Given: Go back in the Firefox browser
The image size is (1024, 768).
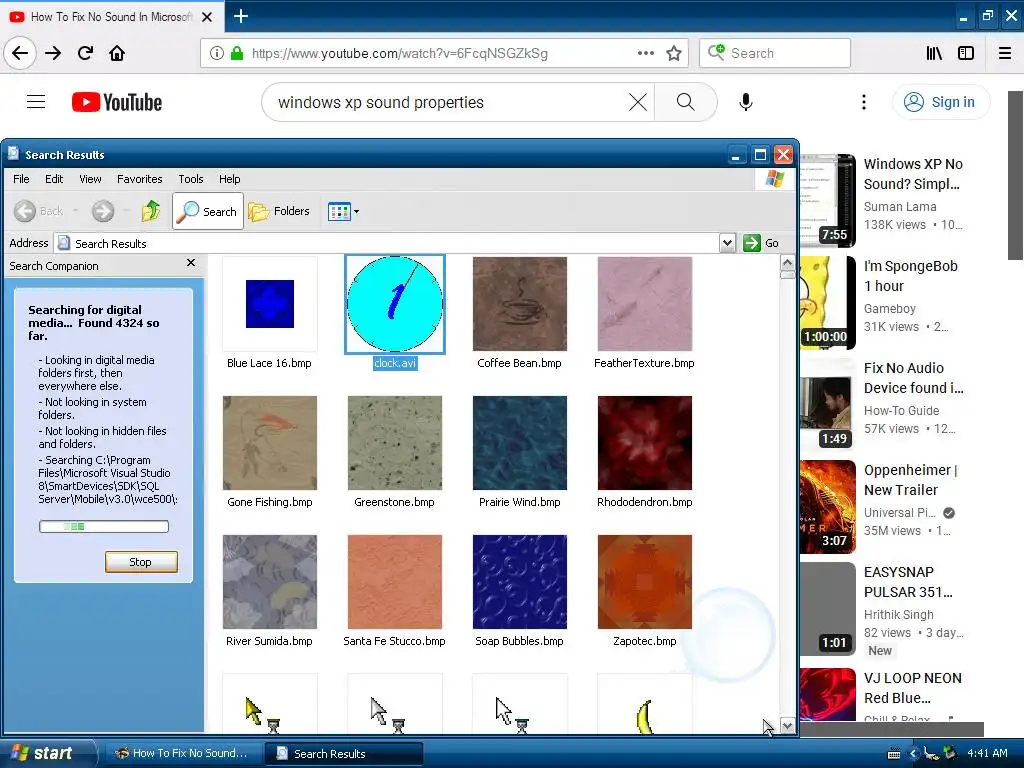Looking at the screenshot, I should click(20, 53).
